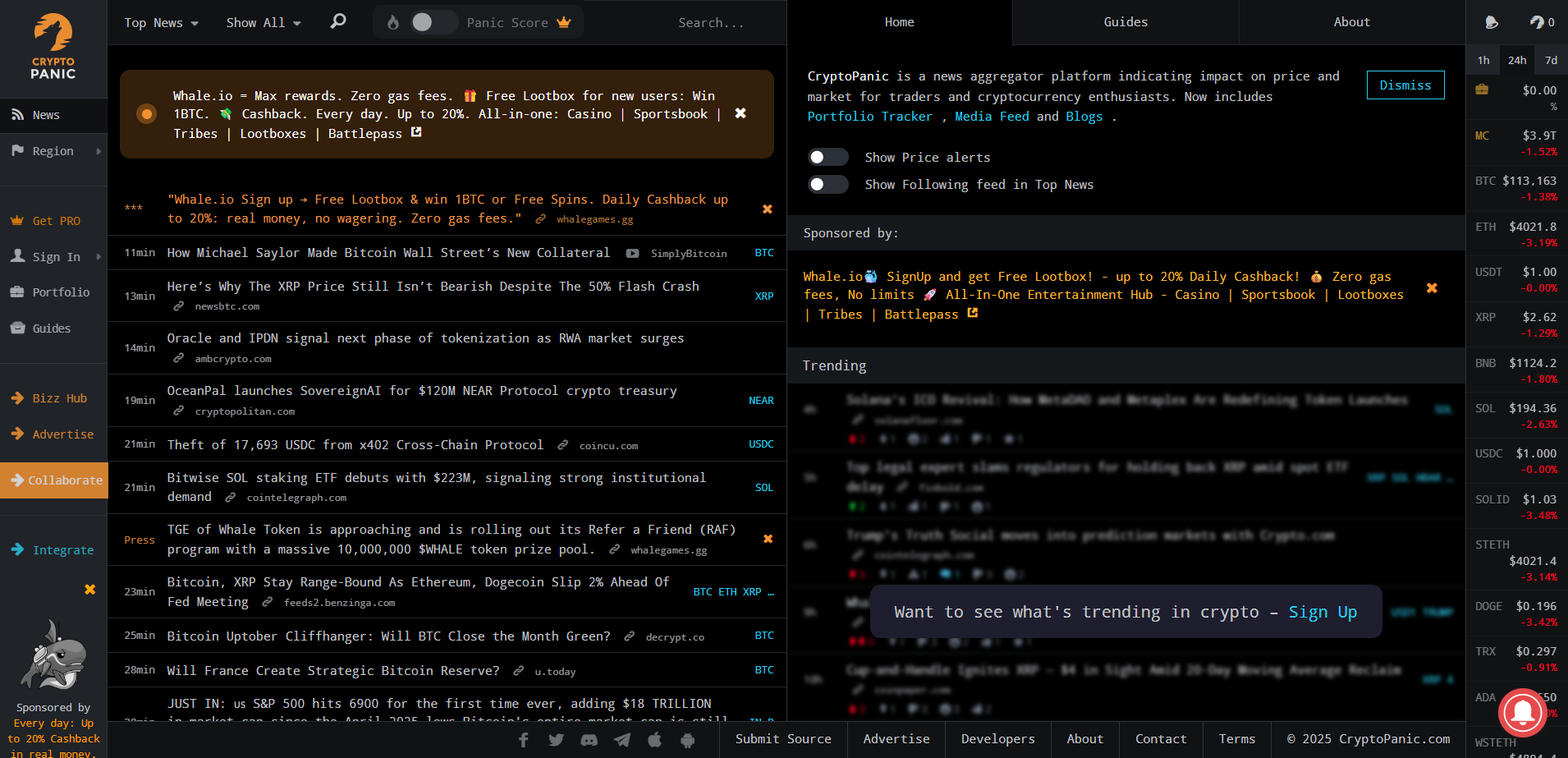Click the CryptoPanic logo
The width and height of the screenshot is (1568, 758).
point(53,48)
